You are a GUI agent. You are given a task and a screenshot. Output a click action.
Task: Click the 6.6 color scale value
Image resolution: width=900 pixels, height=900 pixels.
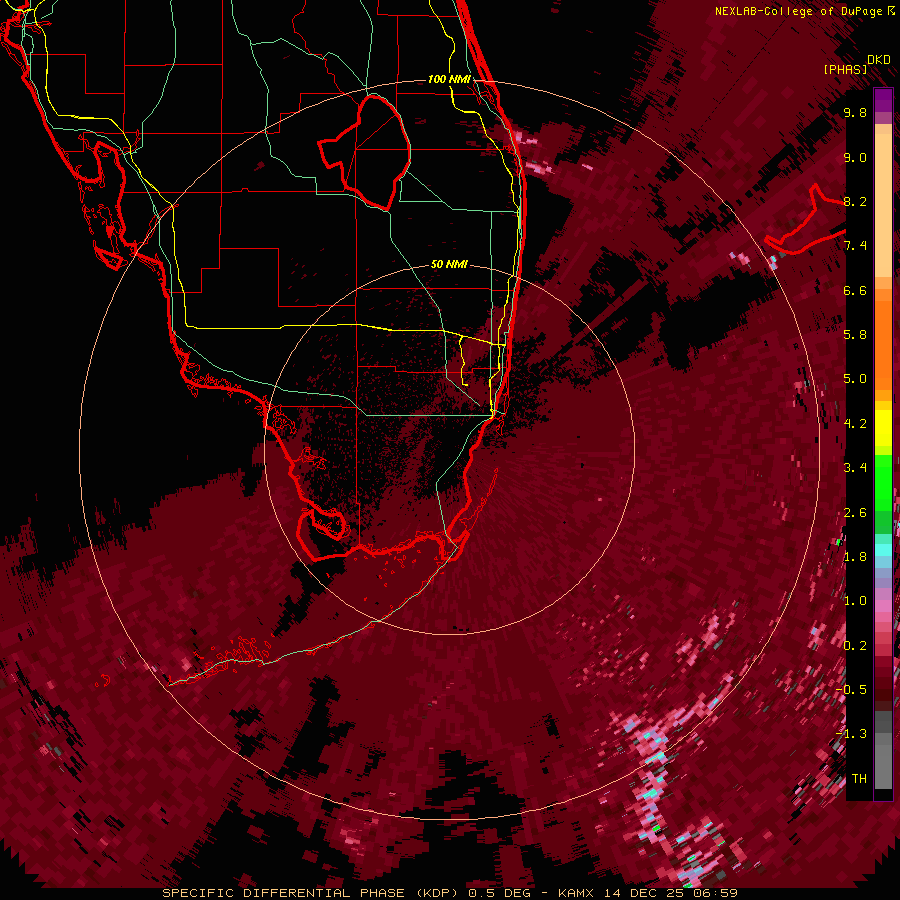click(855, 290)
